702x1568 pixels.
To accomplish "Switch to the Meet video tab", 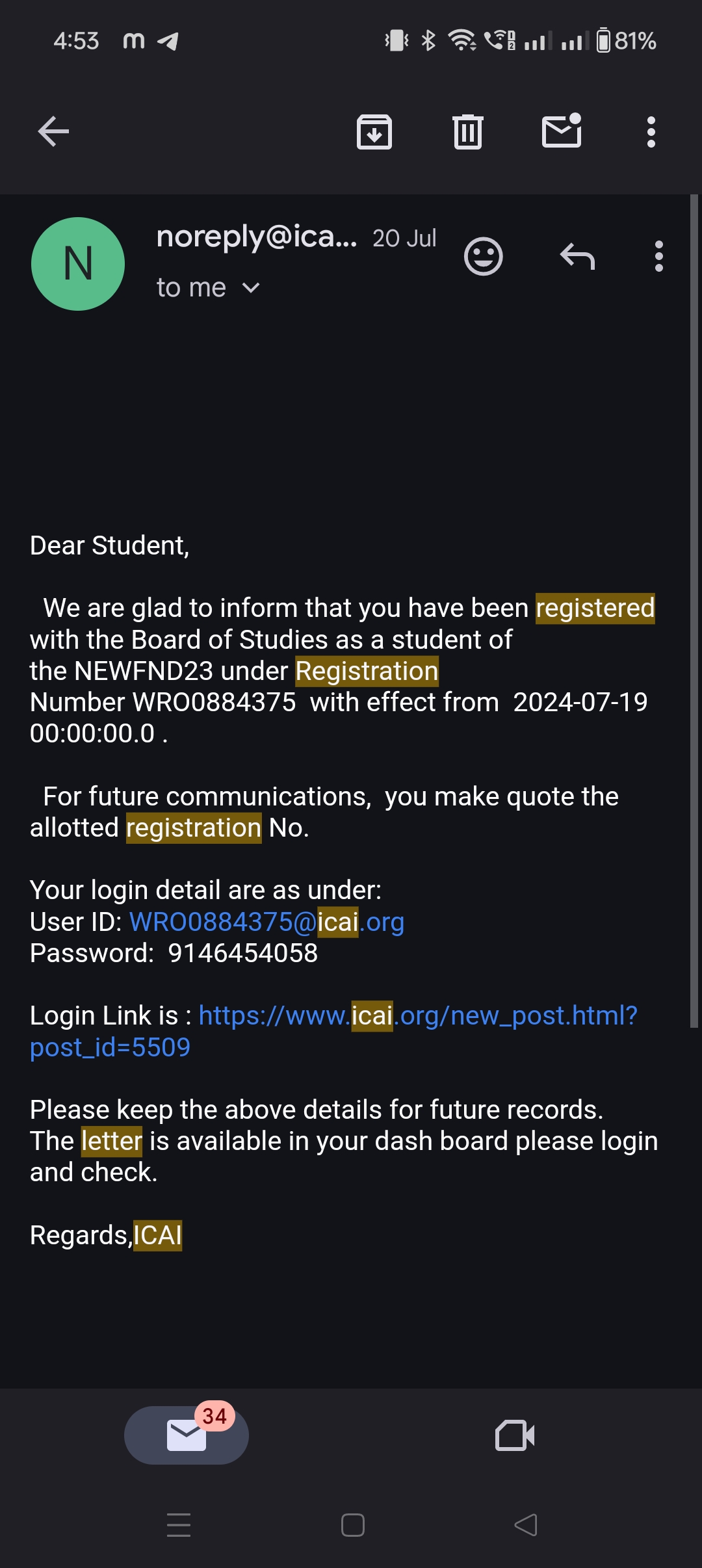I will [x=515, y=1435].
